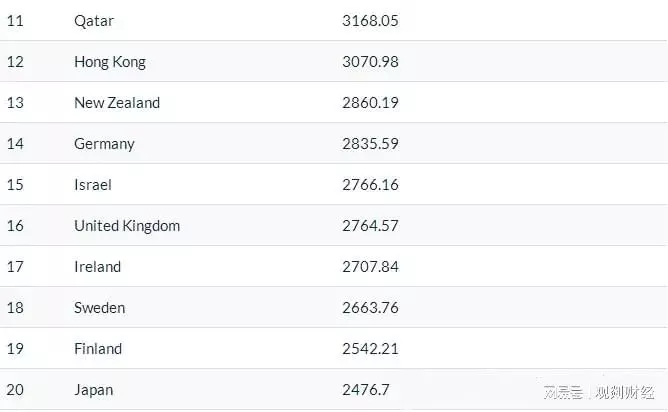Select the value 3070.98

coord(370,61)
